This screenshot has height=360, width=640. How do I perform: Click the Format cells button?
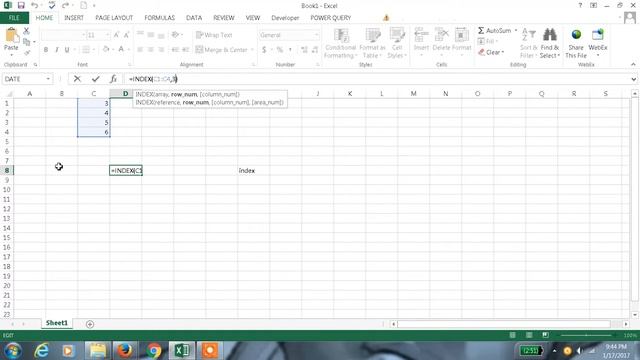(x=462, y=39)
